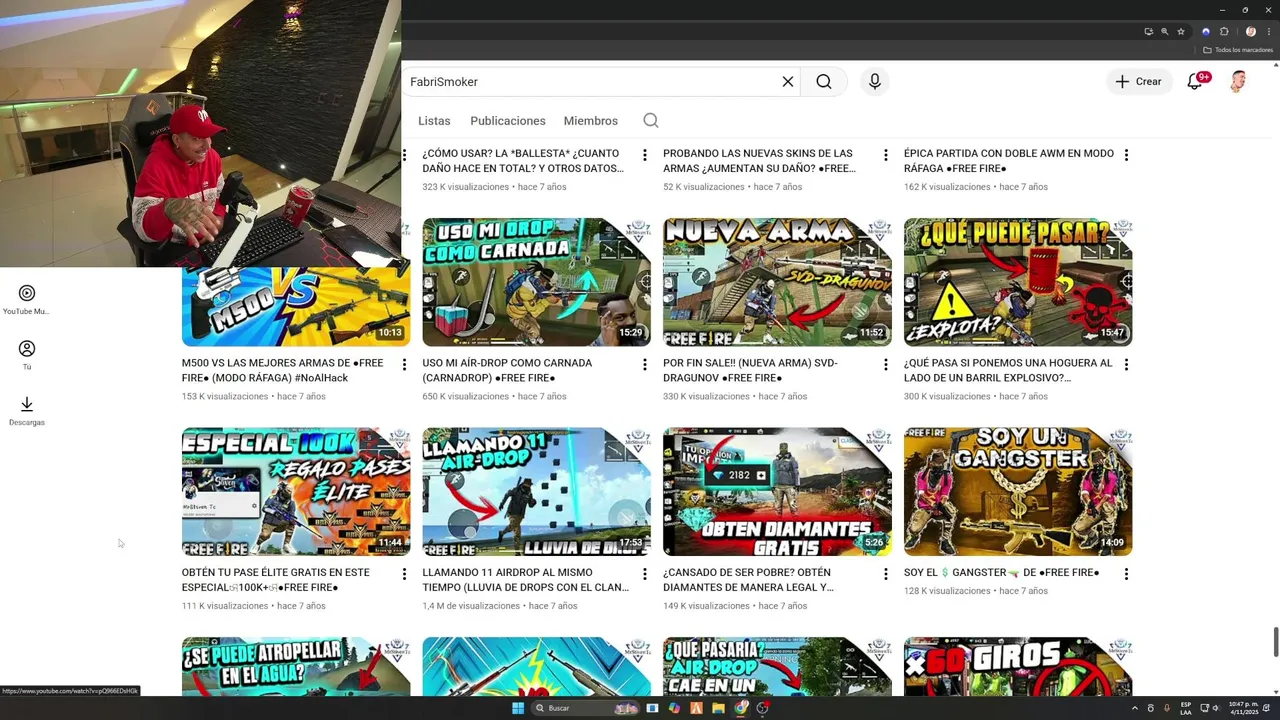Image resolution: width=1280 pixels, height=720 pixels.
Task: Open the Chrome profile avatar
Action: [1251, 31]
